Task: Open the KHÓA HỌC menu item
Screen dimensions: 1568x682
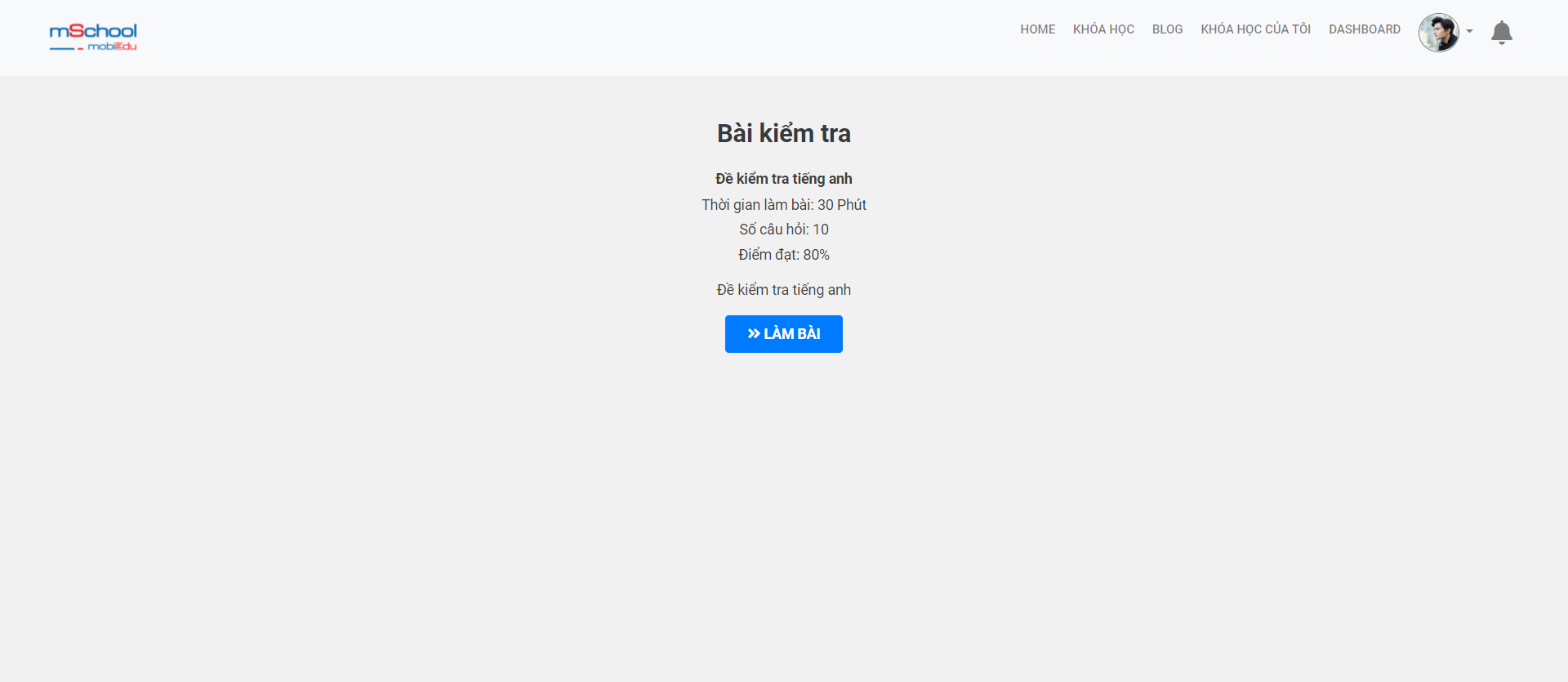Action: 1103,29
